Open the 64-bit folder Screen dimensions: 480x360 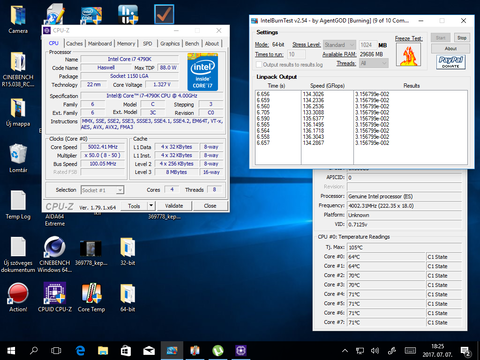tap(128, 297)
